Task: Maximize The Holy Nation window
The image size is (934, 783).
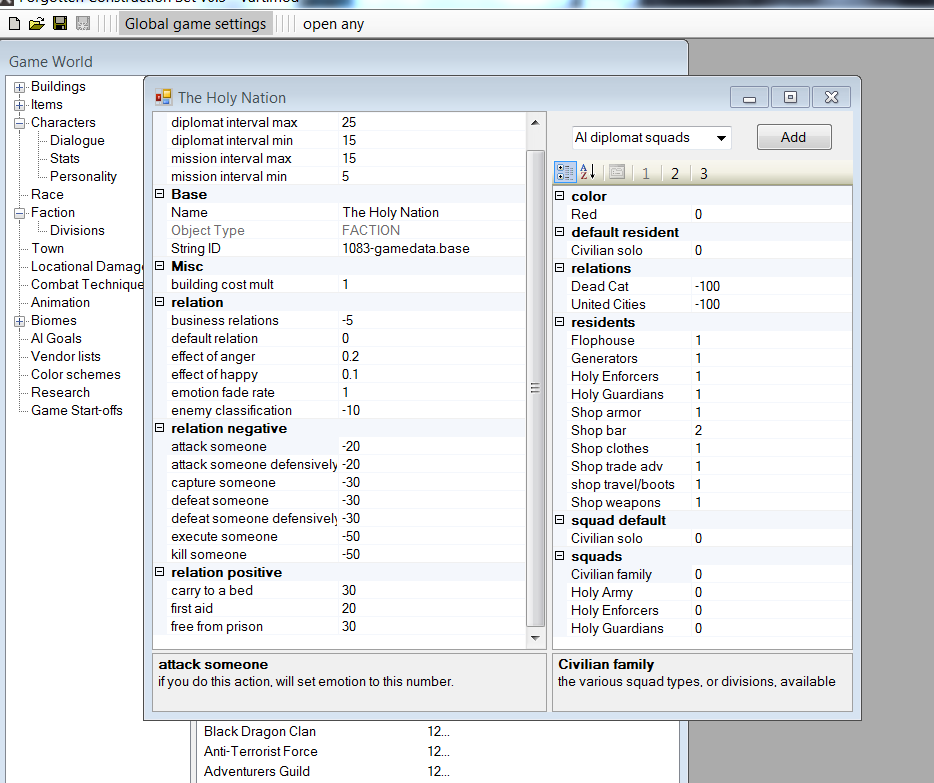Action: click(790, 97)
